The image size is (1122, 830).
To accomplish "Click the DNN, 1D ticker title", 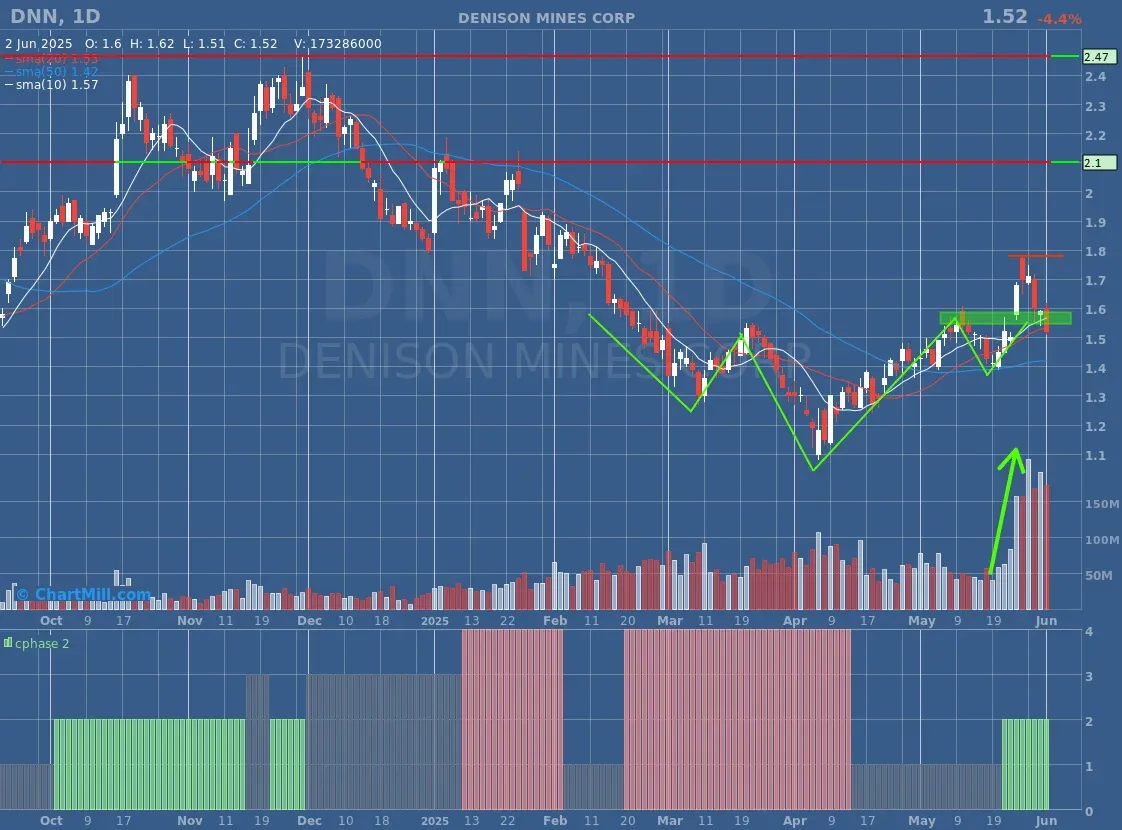I will coord(55,16).
